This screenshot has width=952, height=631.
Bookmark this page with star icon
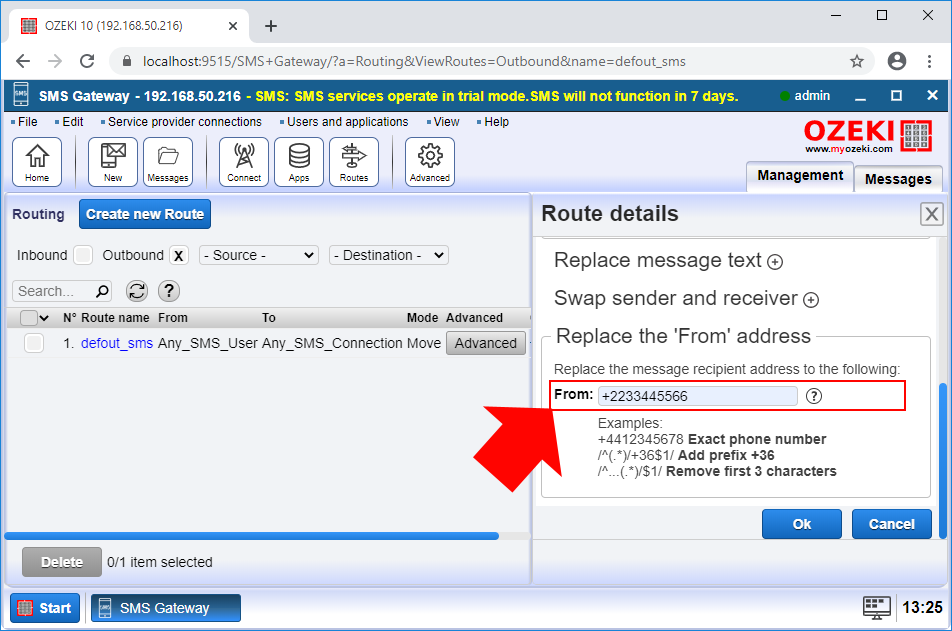click(857, 61)
